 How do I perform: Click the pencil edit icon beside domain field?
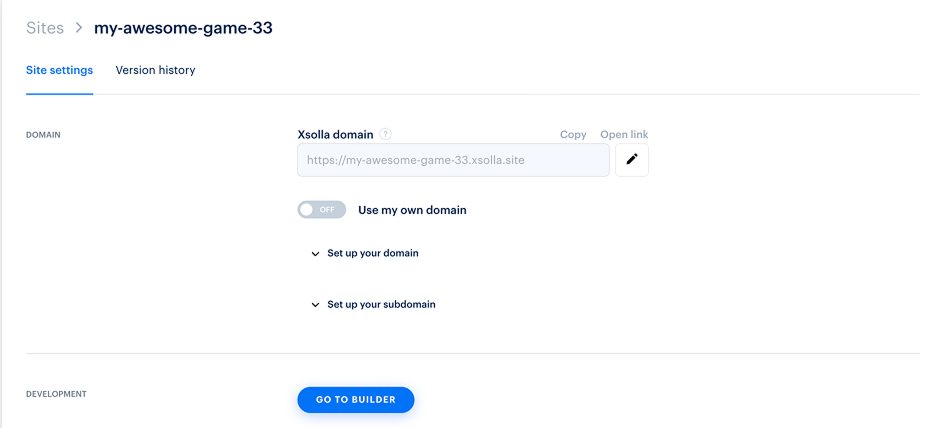pyautogui.click(x=631, y=160)
